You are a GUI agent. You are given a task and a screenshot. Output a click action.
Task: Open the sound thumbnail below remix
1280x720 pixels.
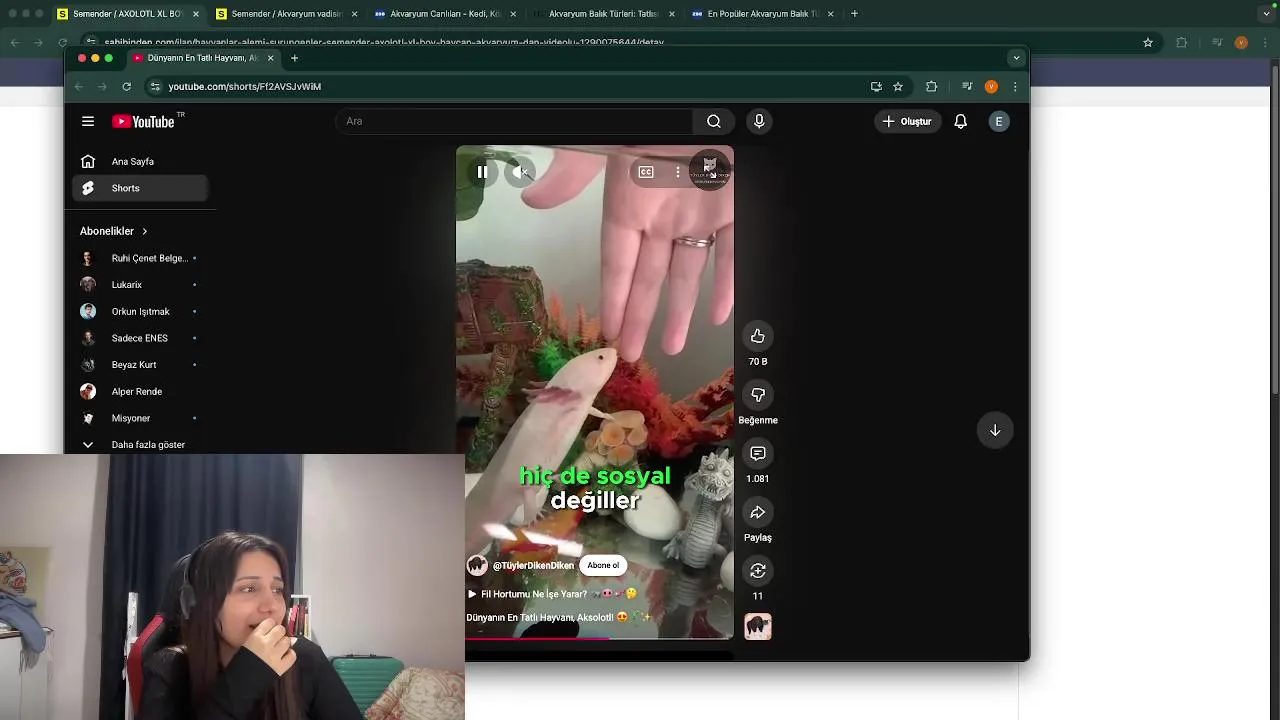point(758,627)
